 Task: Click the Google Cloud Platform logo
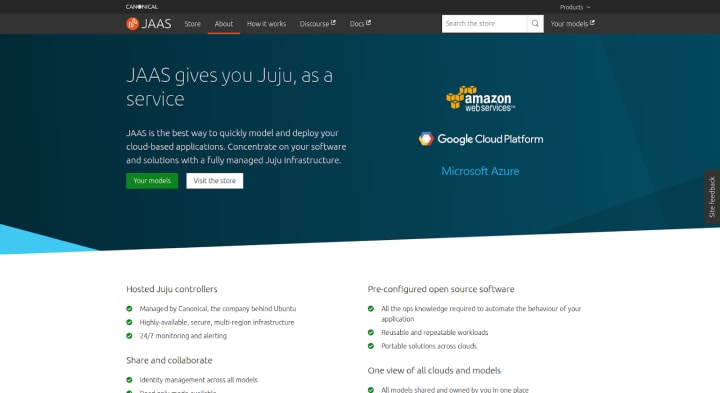[x=481, y=139]
